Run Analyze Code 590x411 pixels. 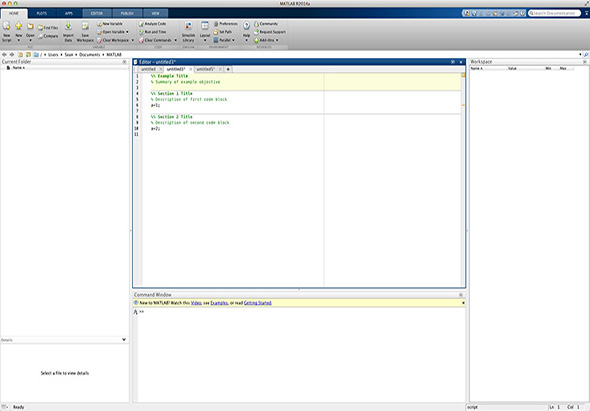152,24
